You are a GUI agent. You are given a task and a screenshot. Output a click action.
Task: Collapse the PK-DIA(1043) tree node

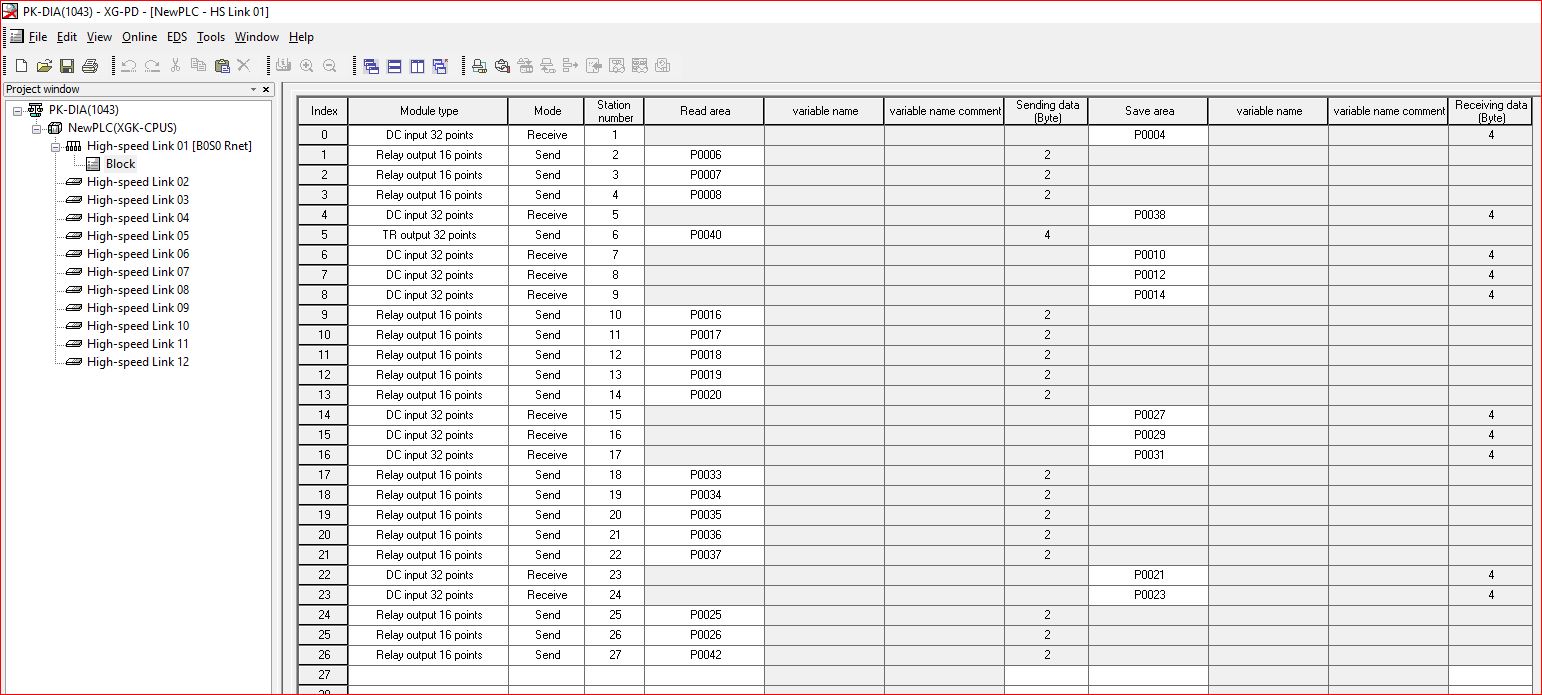18,110
